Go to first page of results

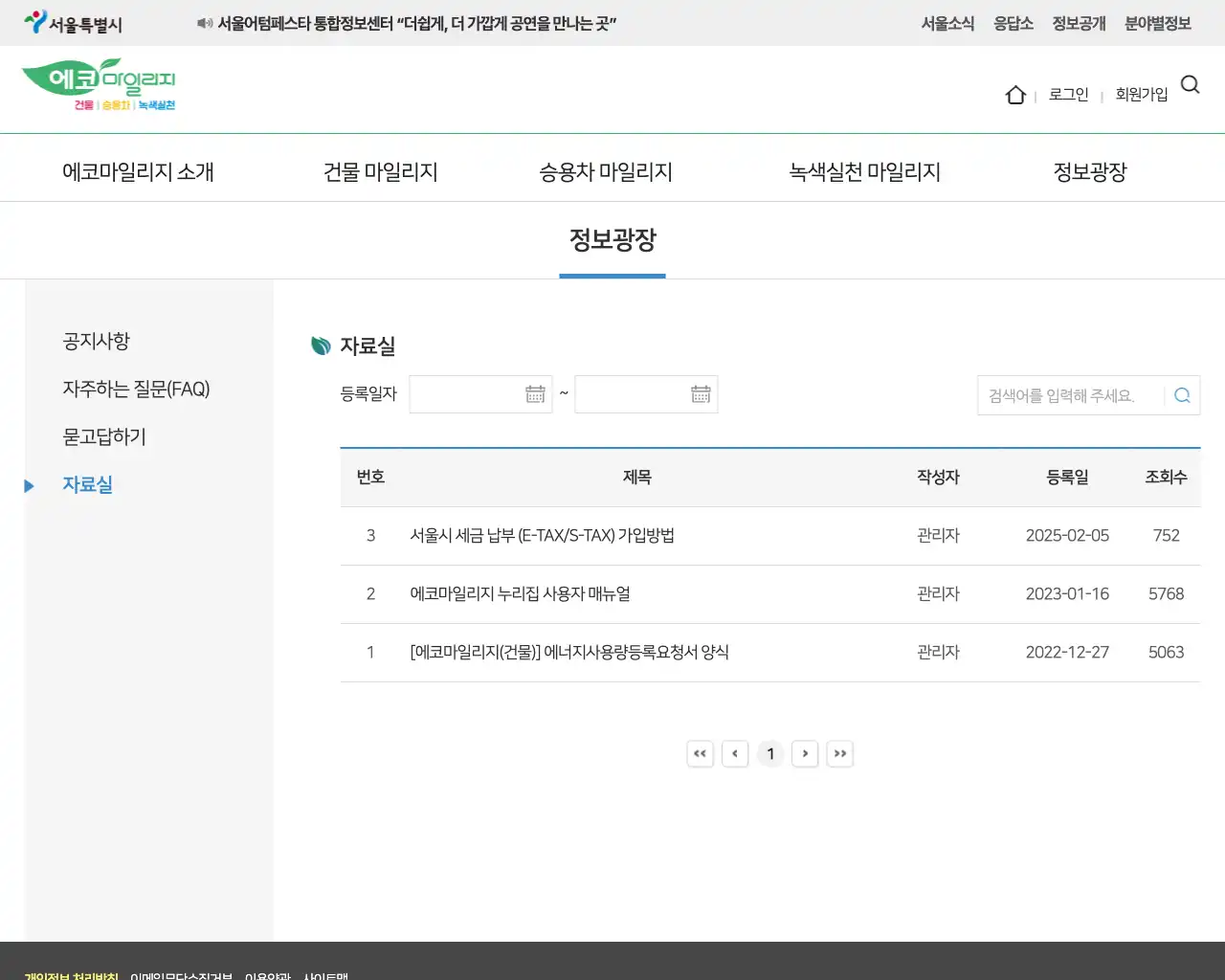(x=700, y=754)
